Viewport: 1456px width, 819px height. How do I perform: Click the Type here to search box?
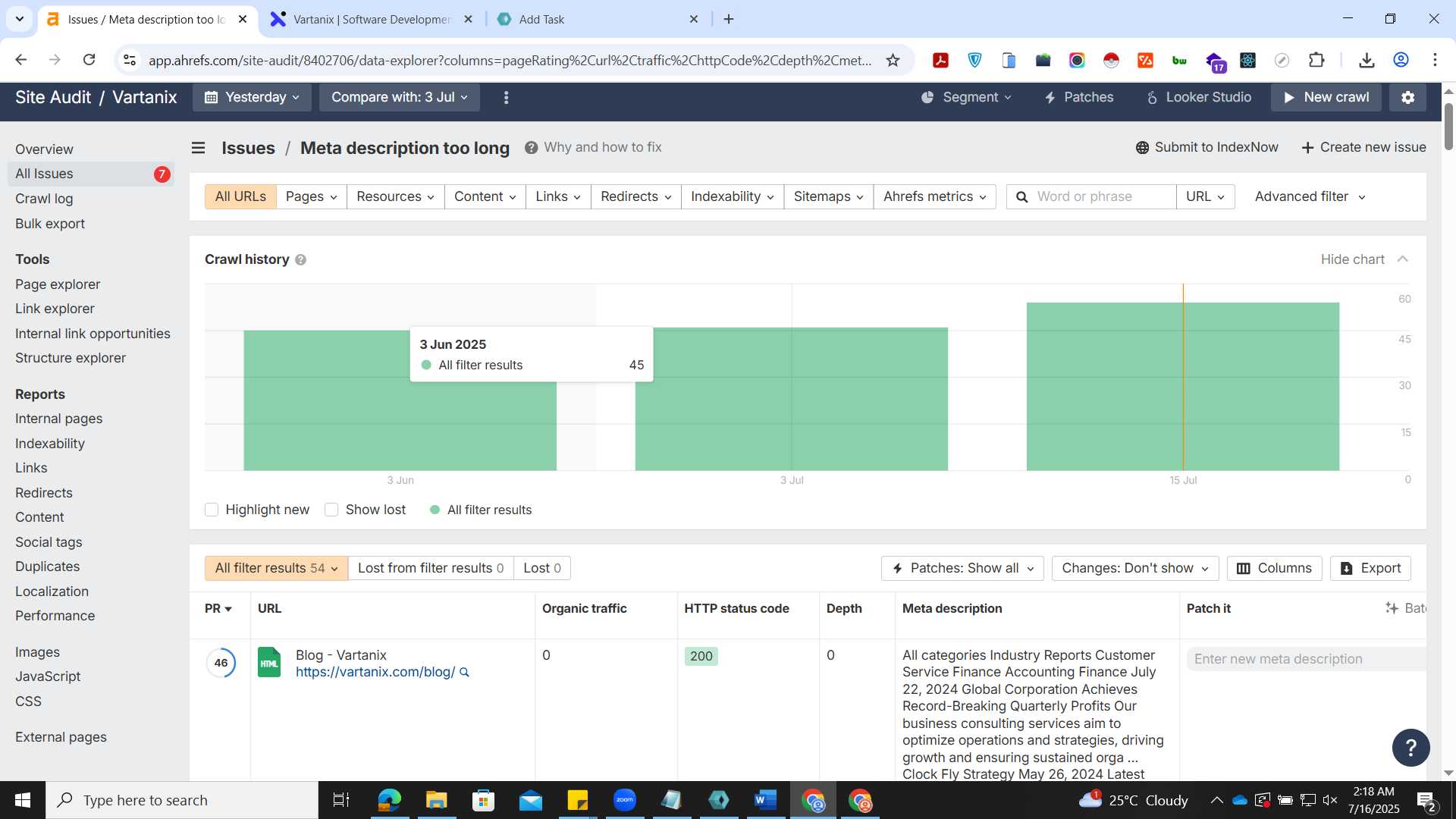click(182, 800)
